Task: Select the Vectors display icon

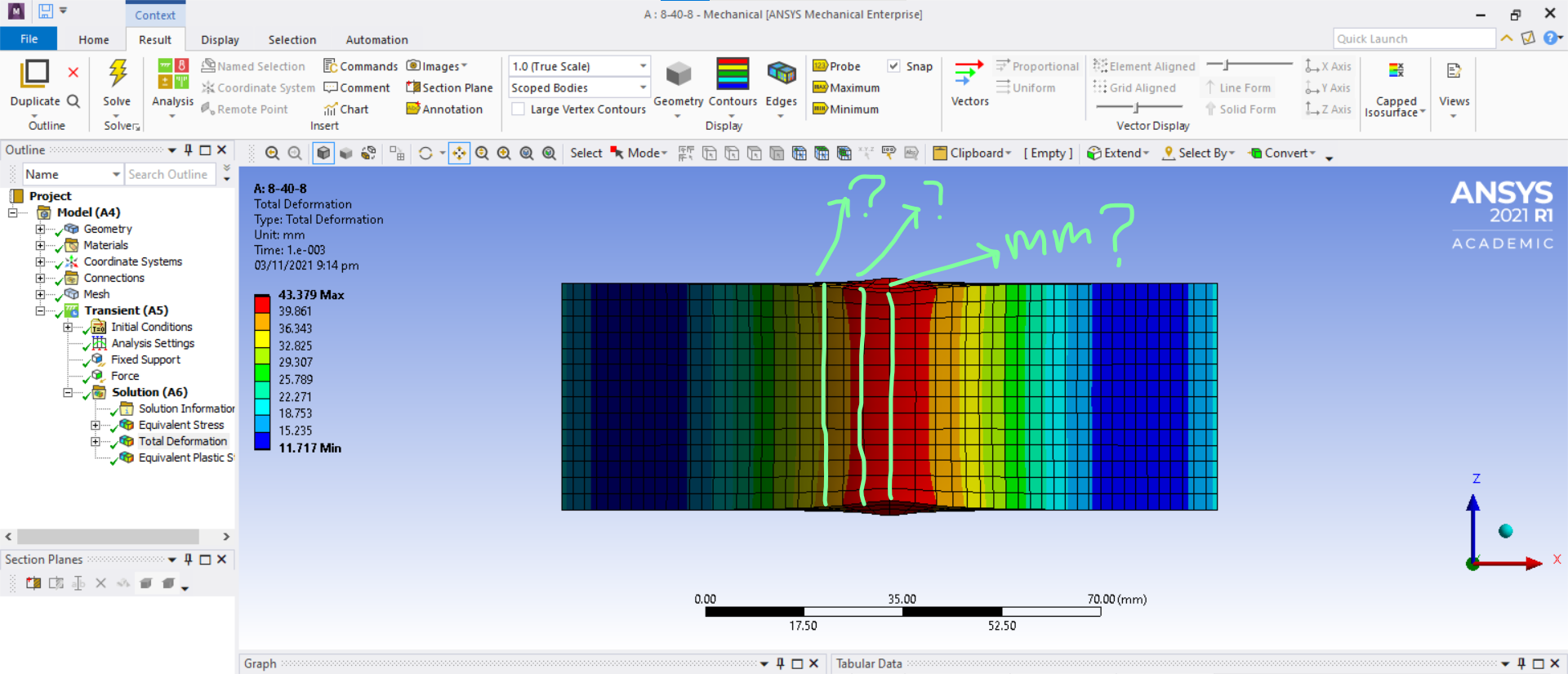Action: (969, 74)
